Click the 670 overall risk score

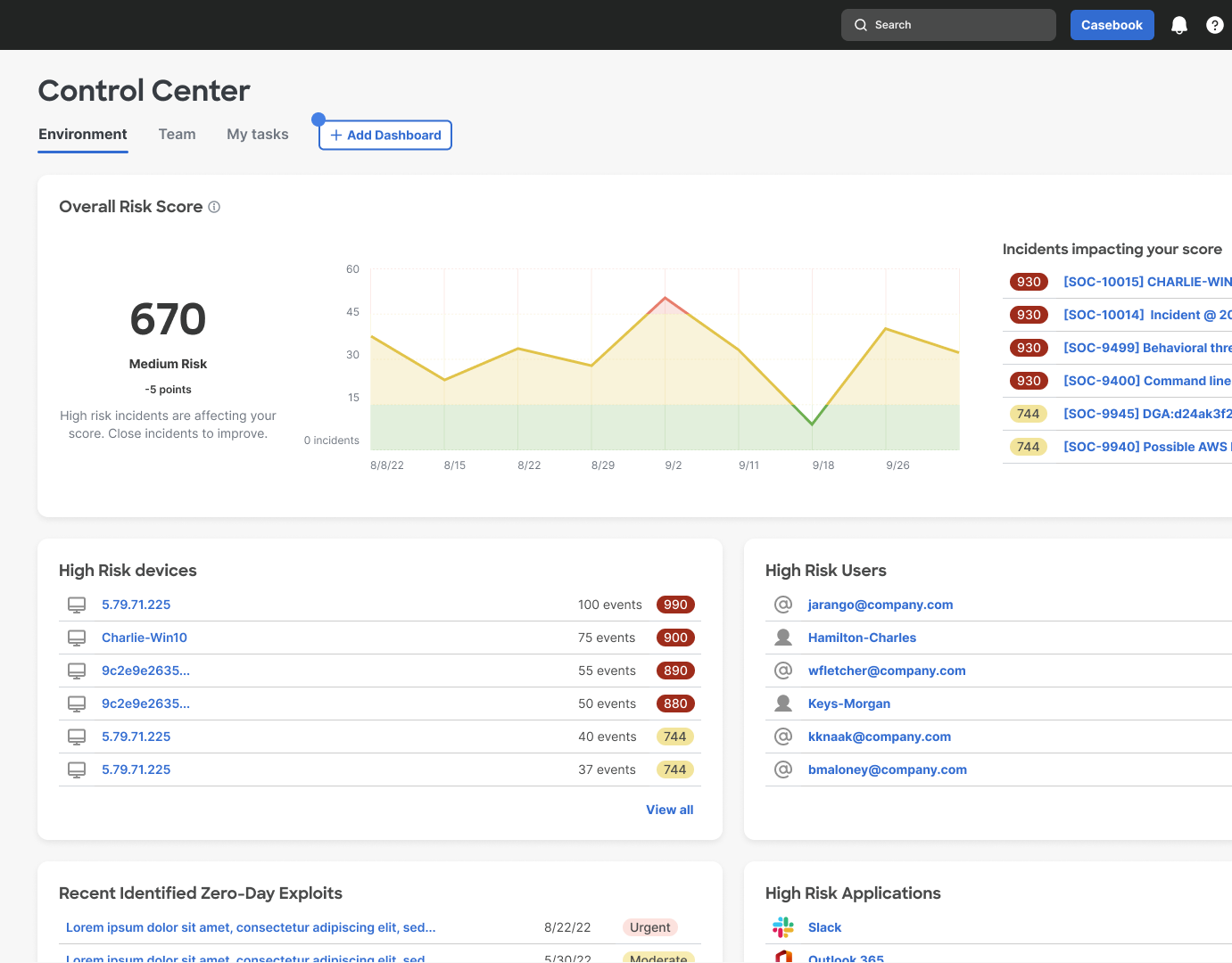click(x=168, y=319)
